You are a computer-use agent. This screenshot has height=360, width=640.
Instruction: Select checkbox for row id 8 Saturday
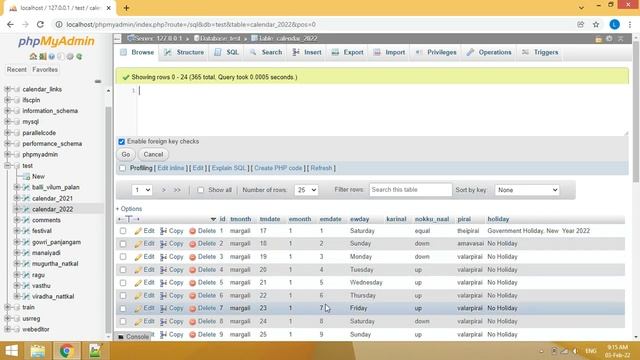pos(123,322)
